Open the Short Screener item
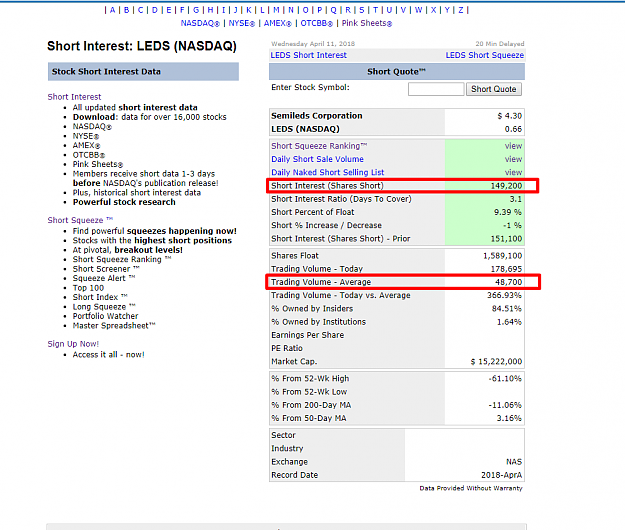Image resolution: width=625 pixels, height=530 pixels. pos(106,269)
